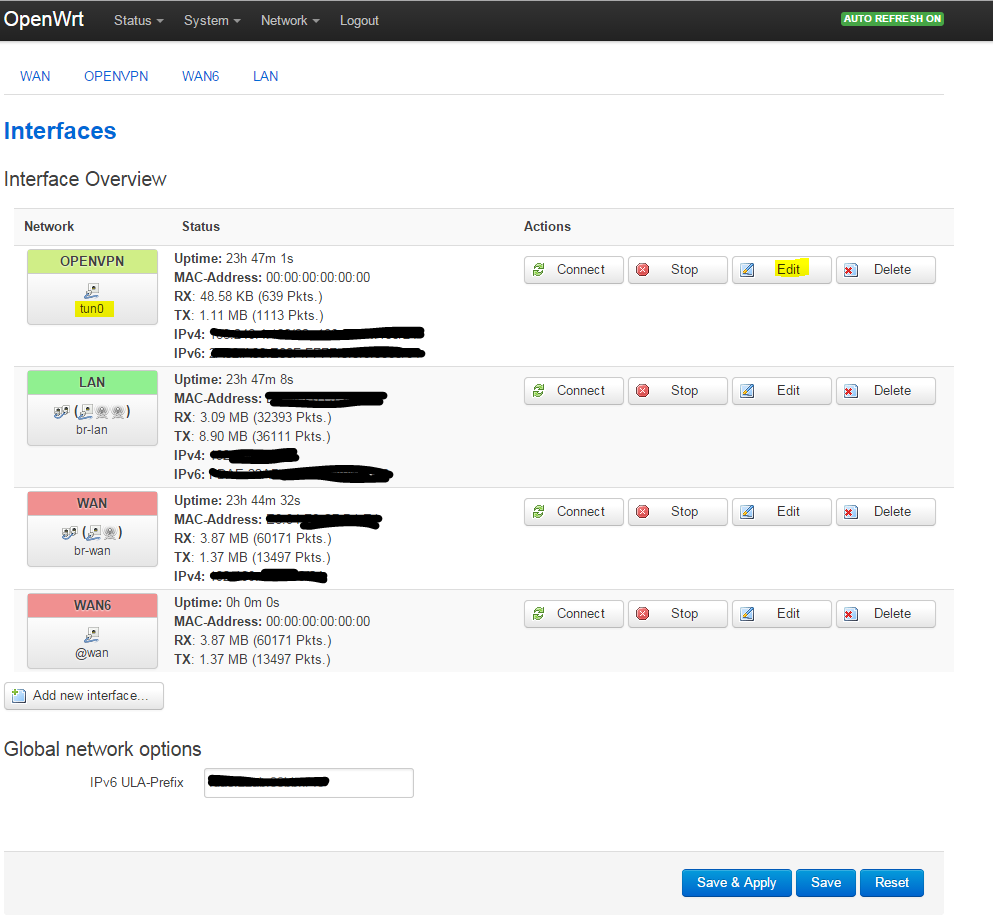Switch to the OPENVPN tab

point(116,76)
